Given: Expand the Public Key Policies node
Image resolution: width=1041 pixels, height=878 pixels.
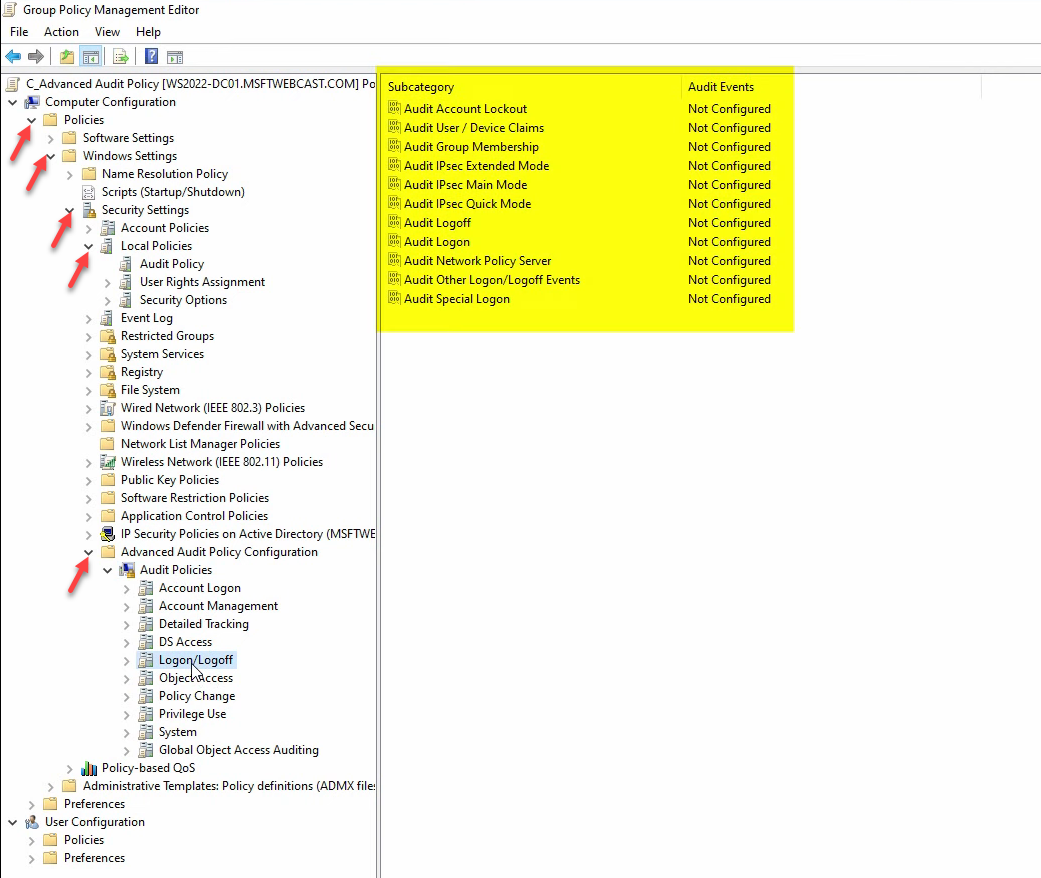Looking at the screenshot, I should 88,480.
